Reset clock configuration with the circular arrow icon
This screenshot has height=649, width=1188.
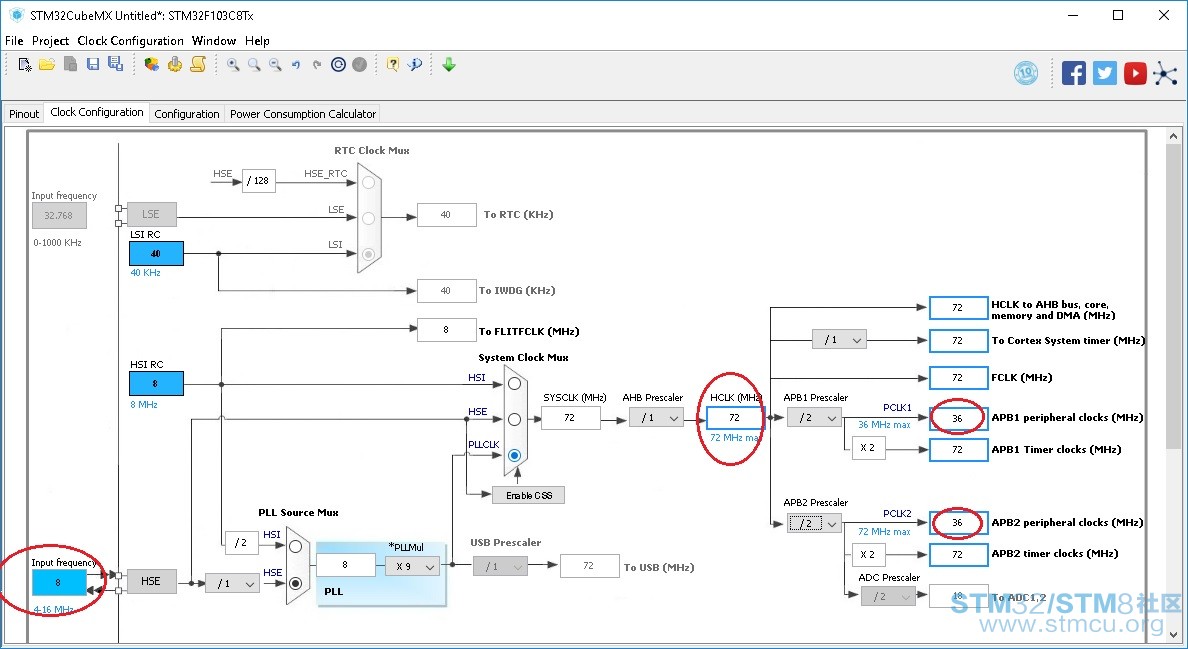point(339,65)
